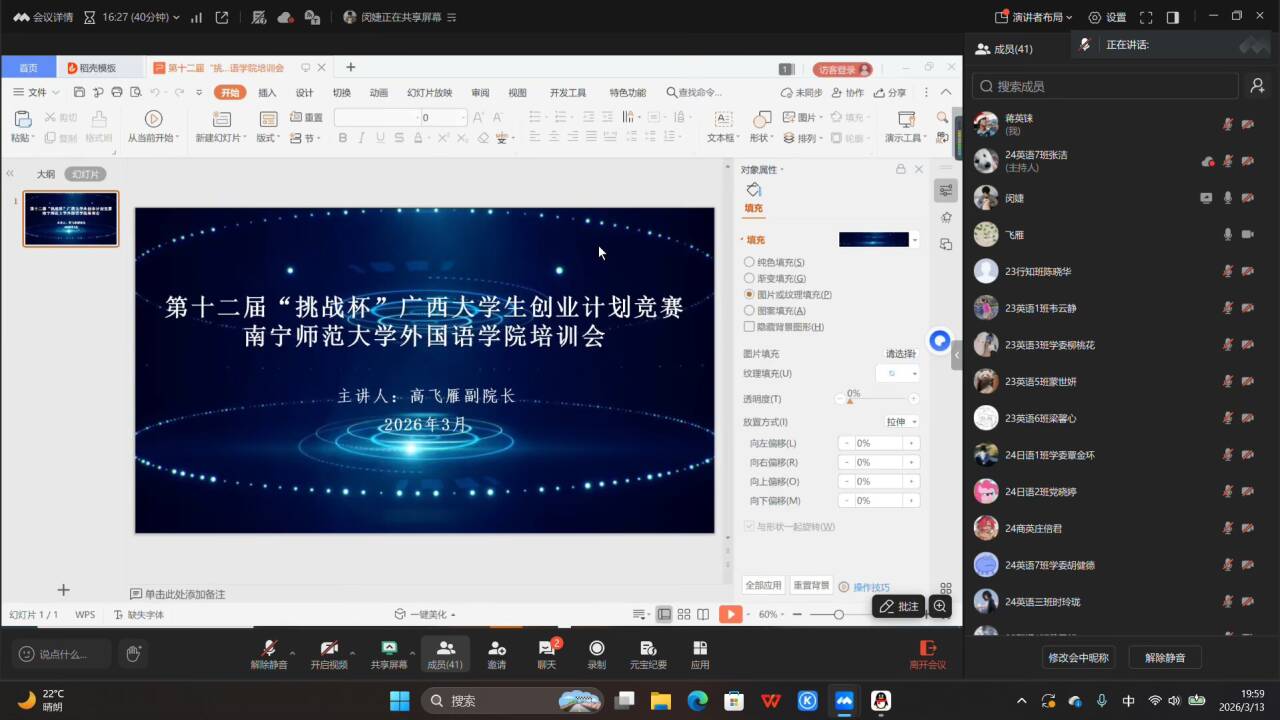Open the 放置方式 stretch dropdown

(898, 421)
